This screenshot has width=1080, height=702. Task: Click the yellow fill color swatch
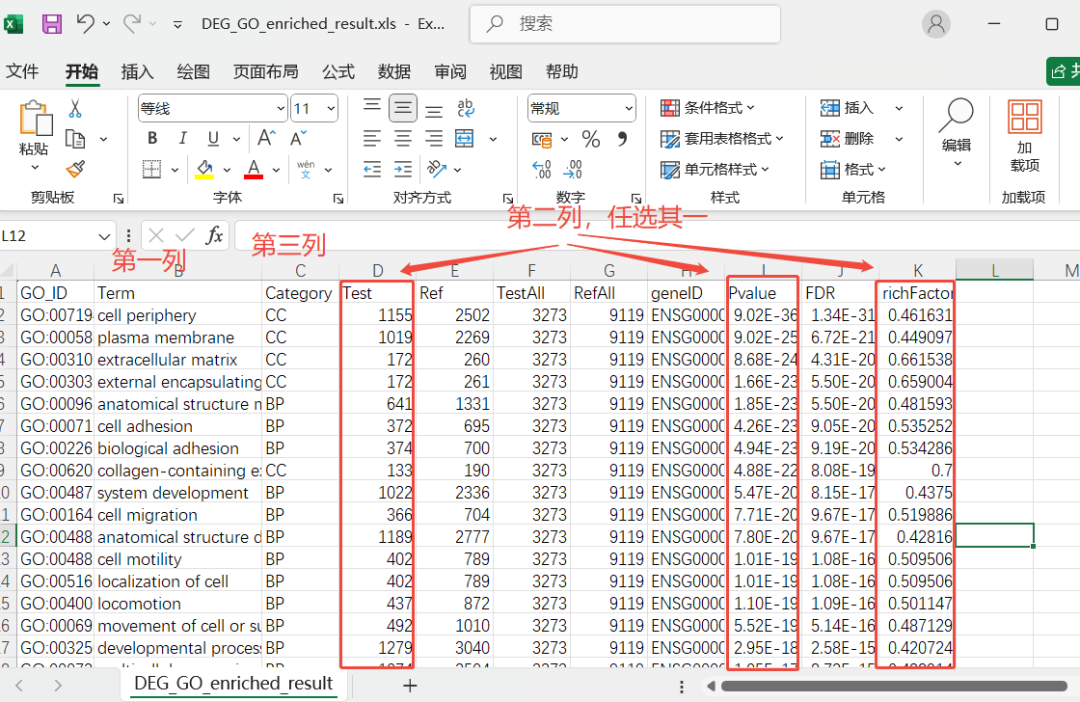205,169
